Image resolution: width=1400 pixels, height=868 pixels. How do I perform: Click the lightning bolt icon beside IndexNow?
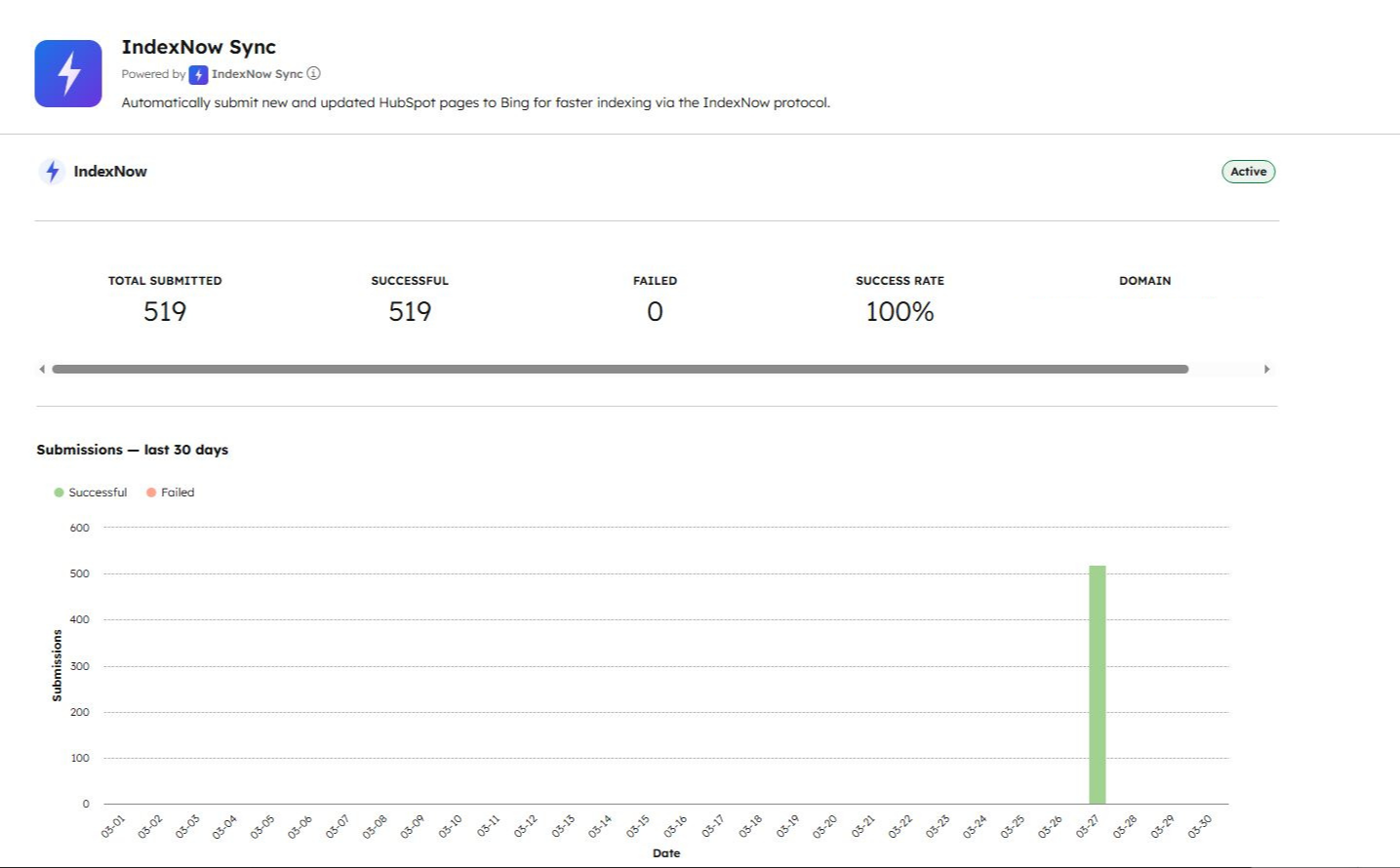[53, 172]
